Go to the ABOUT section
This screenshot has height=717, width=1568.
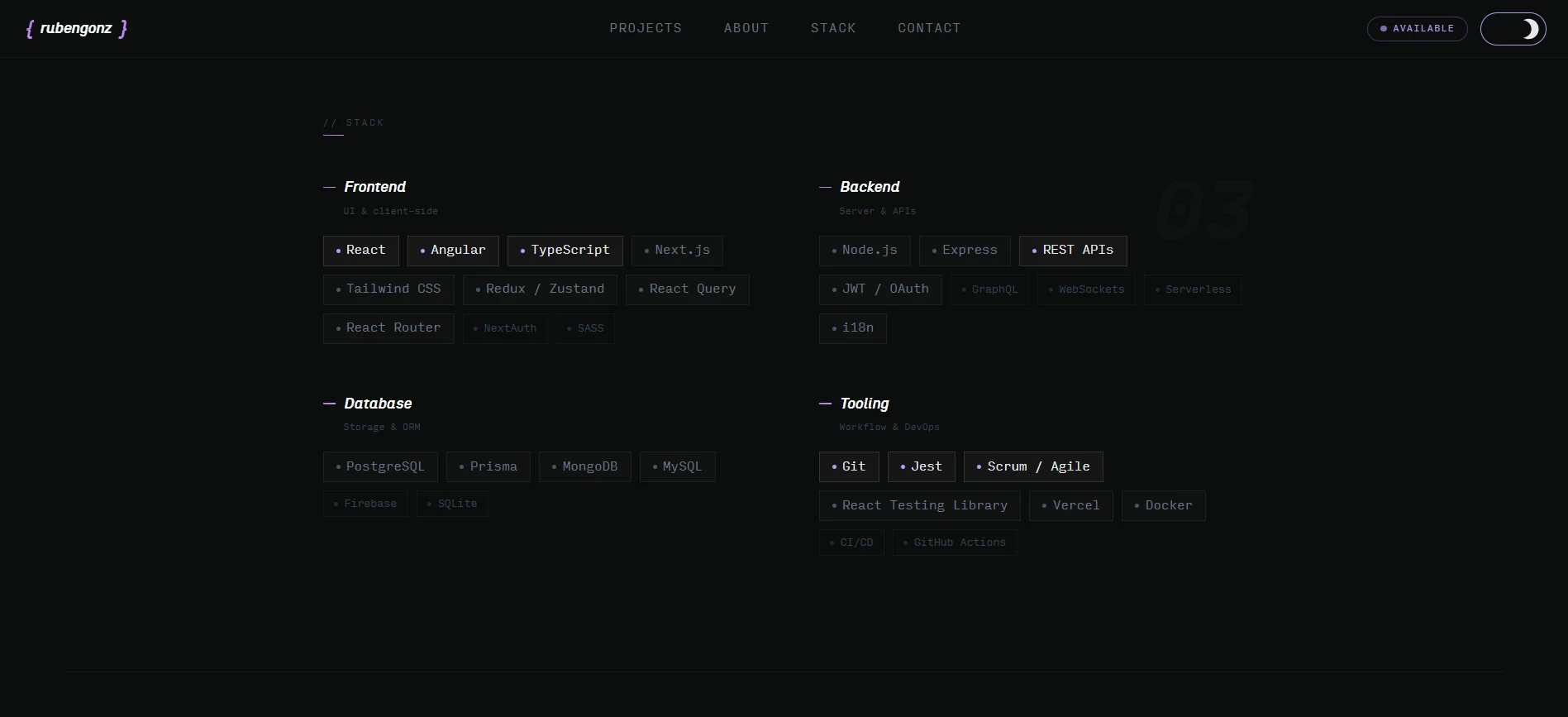(746, 28)
